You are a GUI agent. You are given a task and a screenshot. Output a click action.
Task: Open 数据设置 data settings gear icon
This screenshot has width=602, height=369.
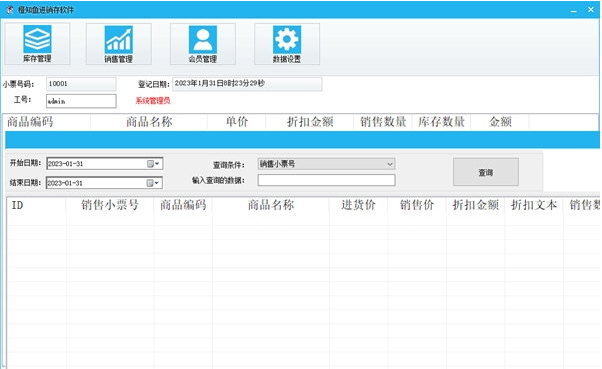[287, 44]
